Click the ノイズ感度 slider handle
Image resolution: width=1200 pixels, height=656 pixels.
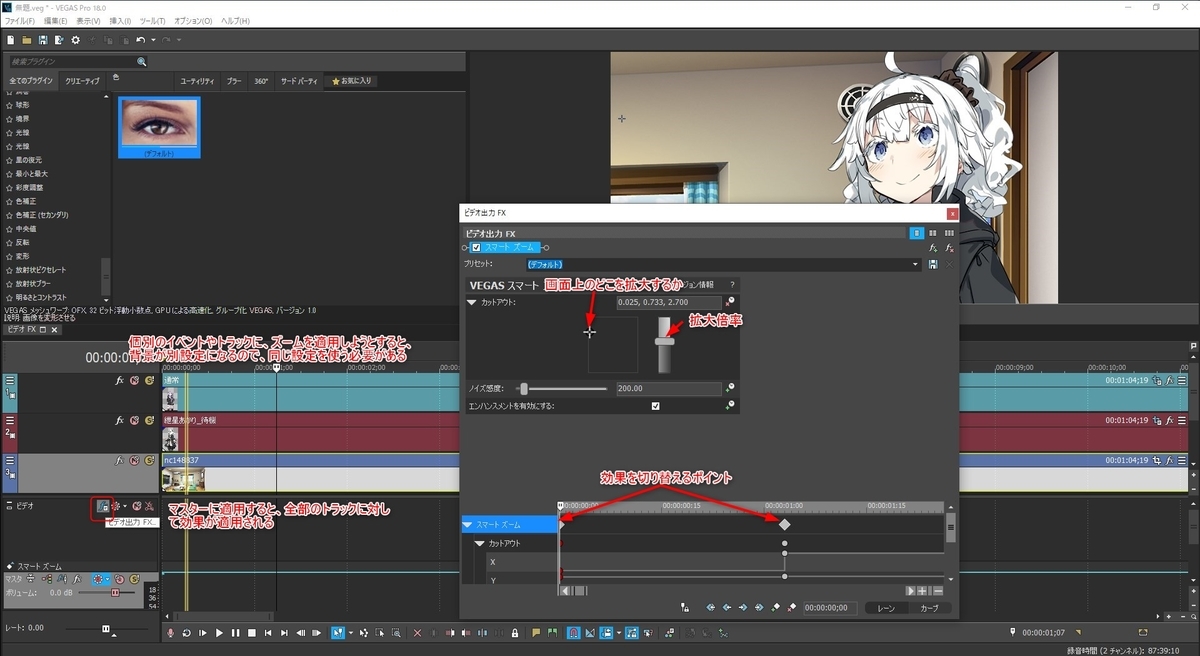coord(524,388)
